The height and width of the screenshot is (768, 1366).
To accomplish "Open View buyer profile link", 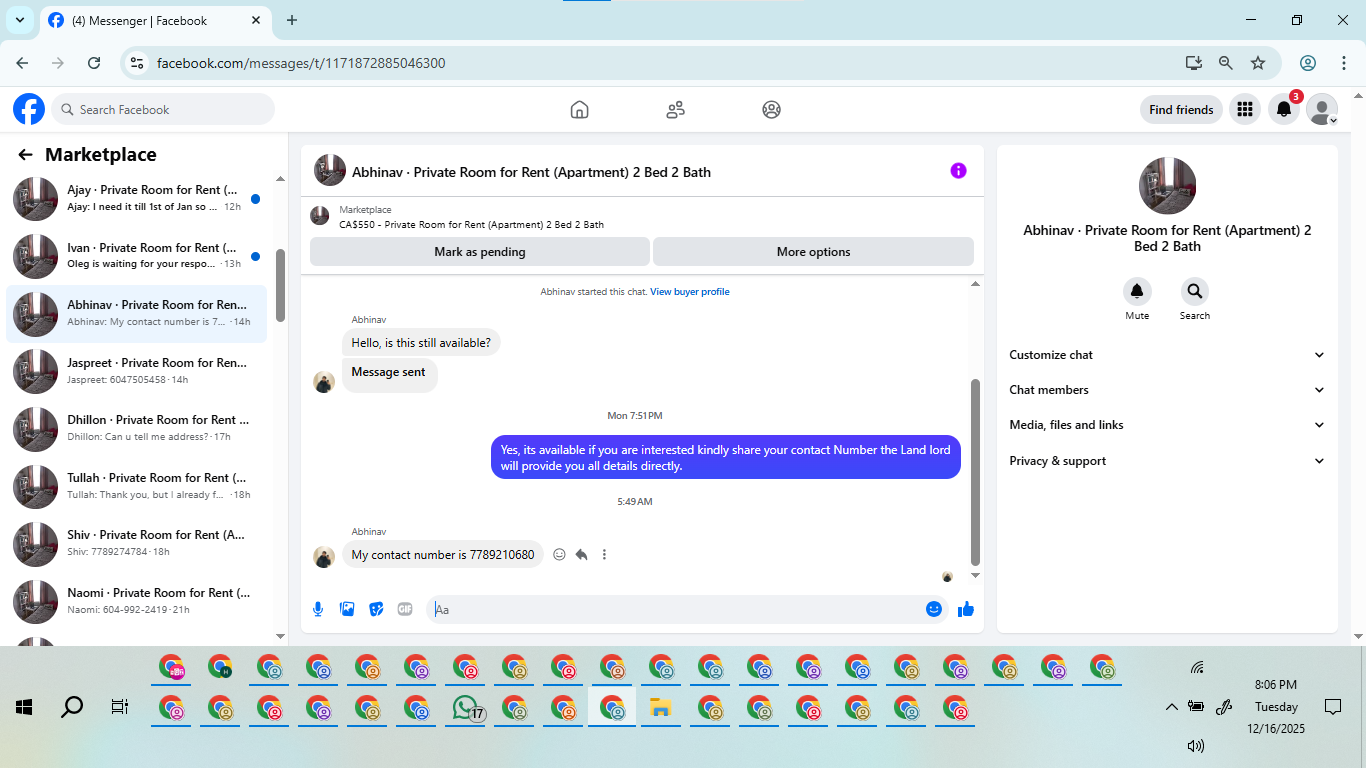I will click(x=690, y=292).
